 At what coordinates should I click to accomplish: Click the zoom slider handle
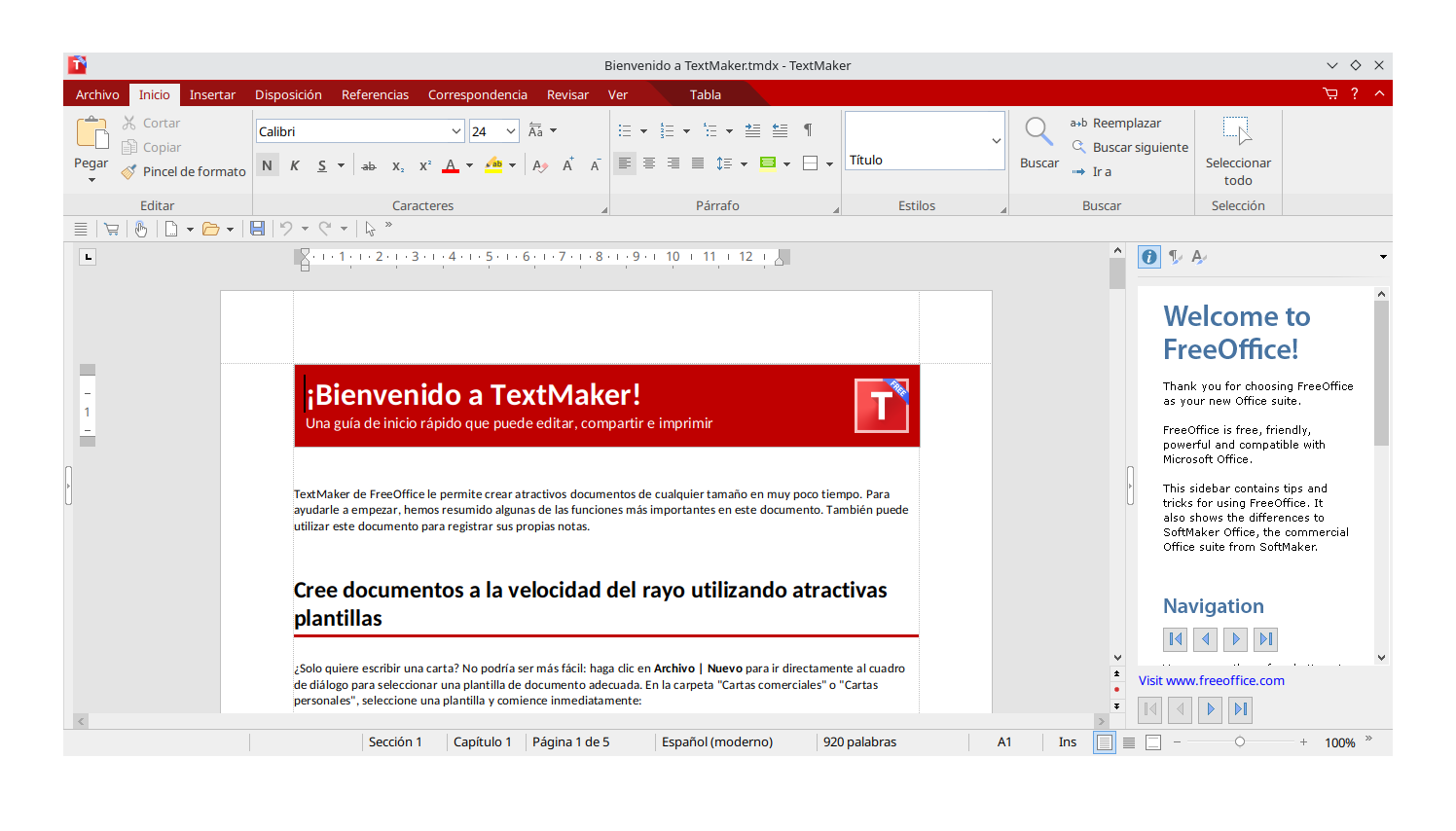point(1239,741)
